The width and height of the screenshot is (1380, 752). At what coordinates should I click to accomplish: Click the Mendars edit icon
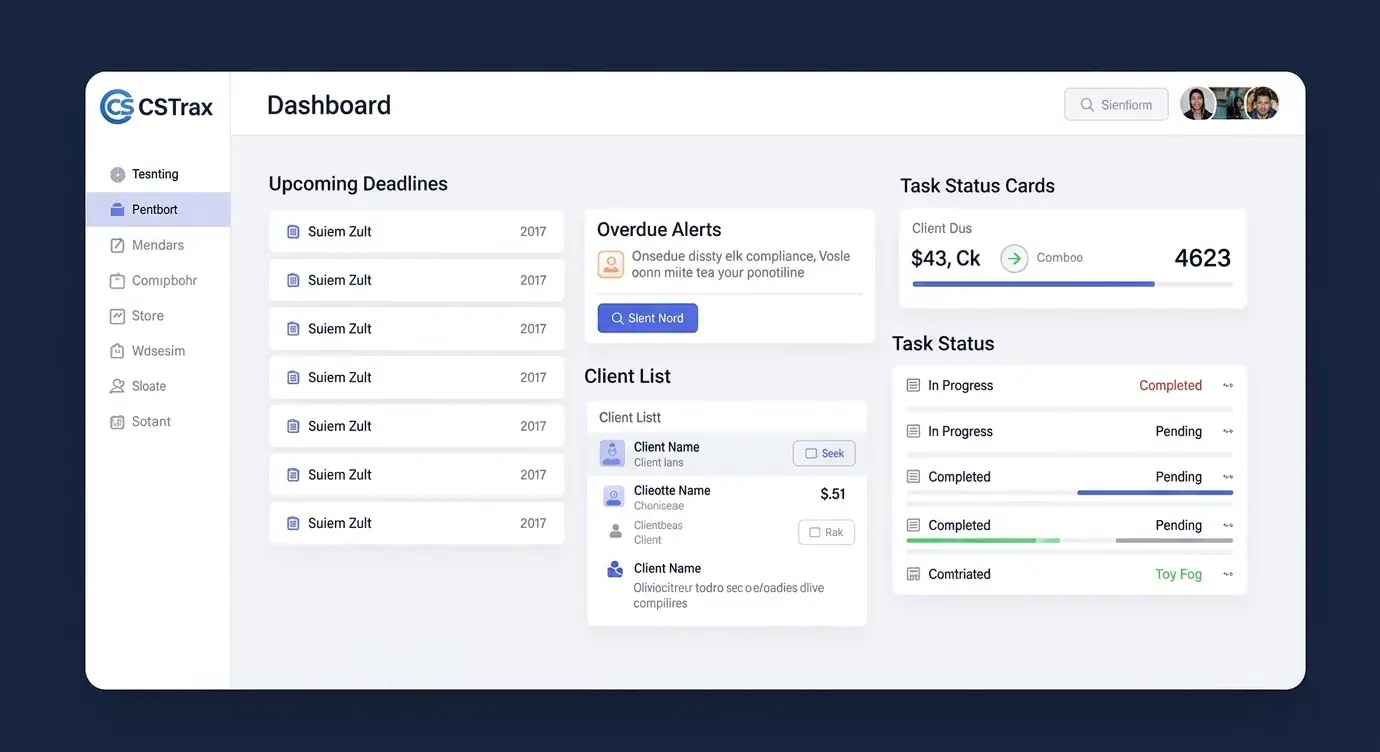[x=118, y=246]
